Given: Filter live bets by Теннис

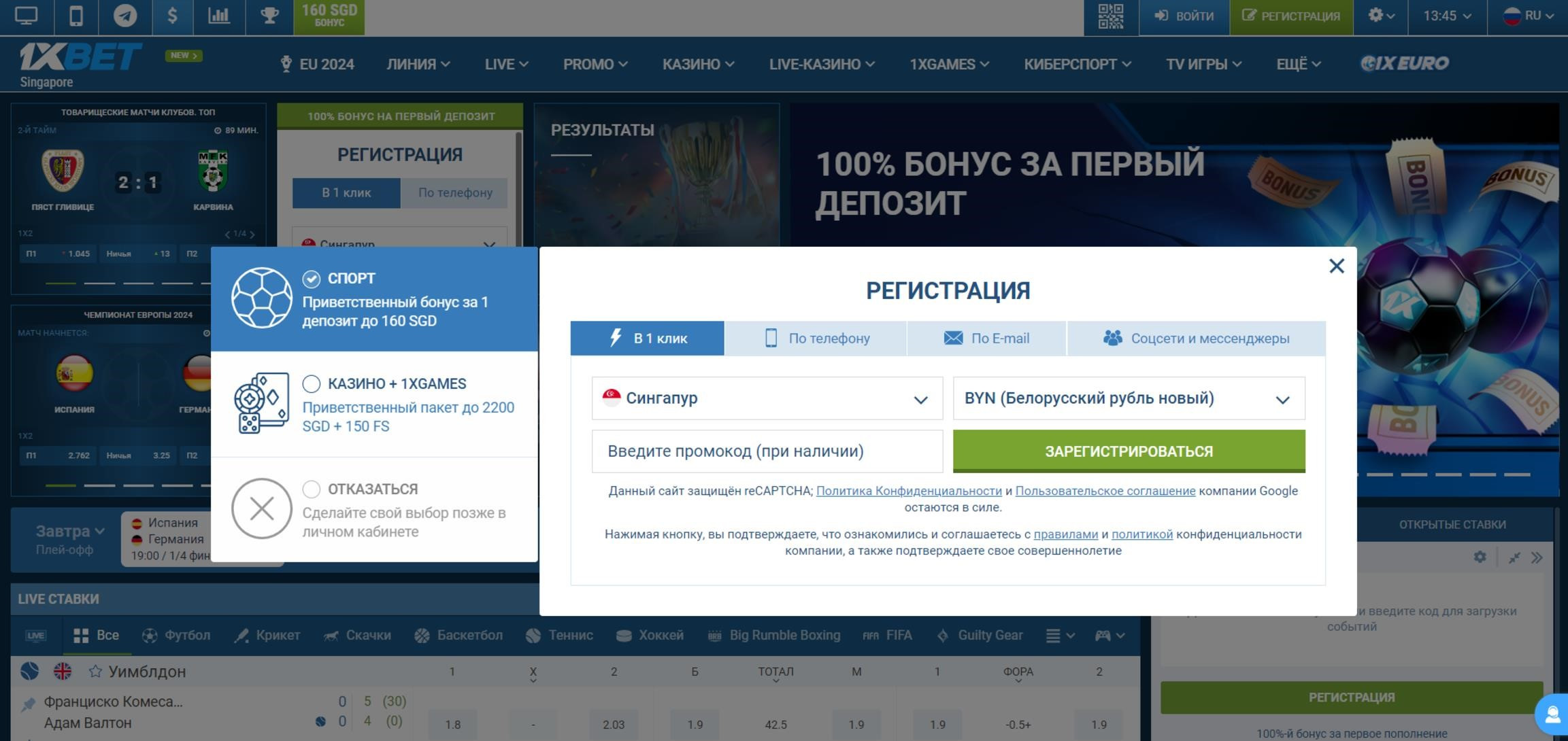Looking at the screenshot, I should pyautogui.click(x=559, y=636).
